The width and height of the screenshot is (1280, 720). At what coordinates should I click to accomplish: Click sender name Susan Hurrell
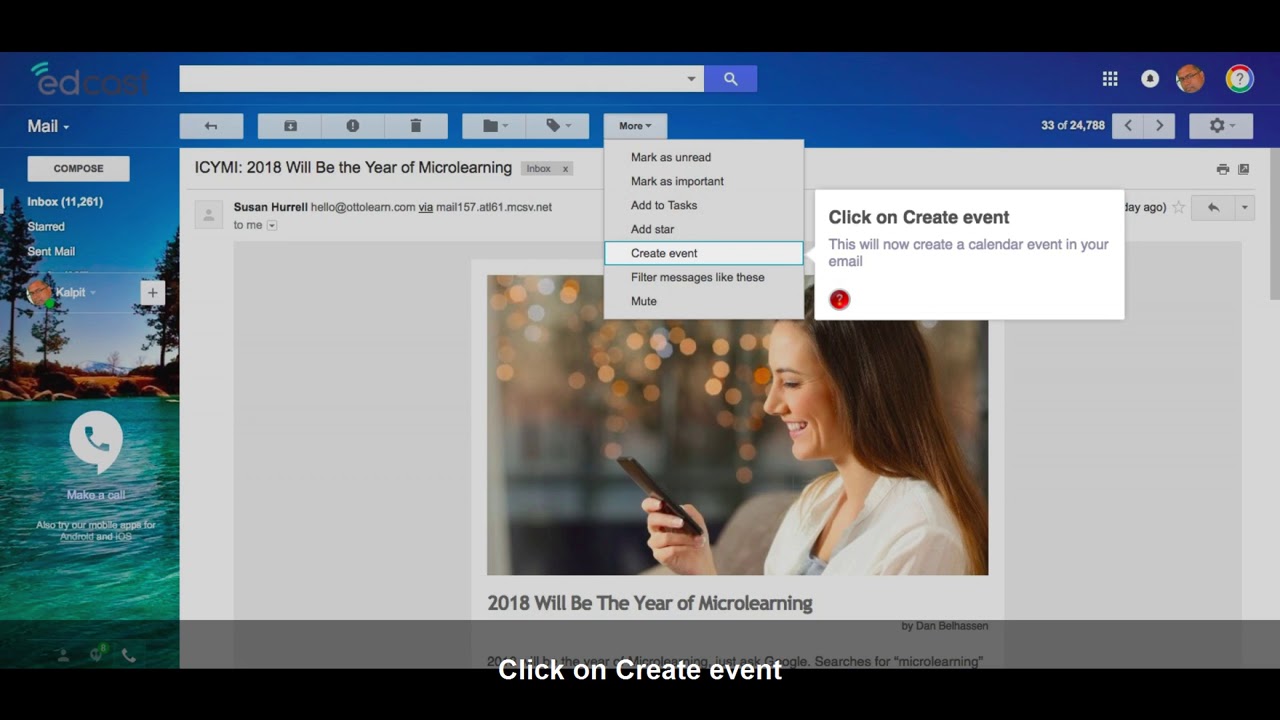pyautogui.click(x=270, y=207)
